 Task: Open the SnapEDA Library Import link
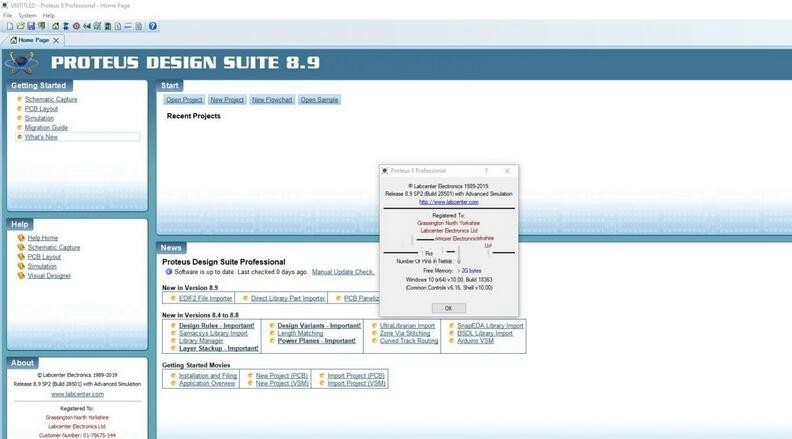point(490,326)
